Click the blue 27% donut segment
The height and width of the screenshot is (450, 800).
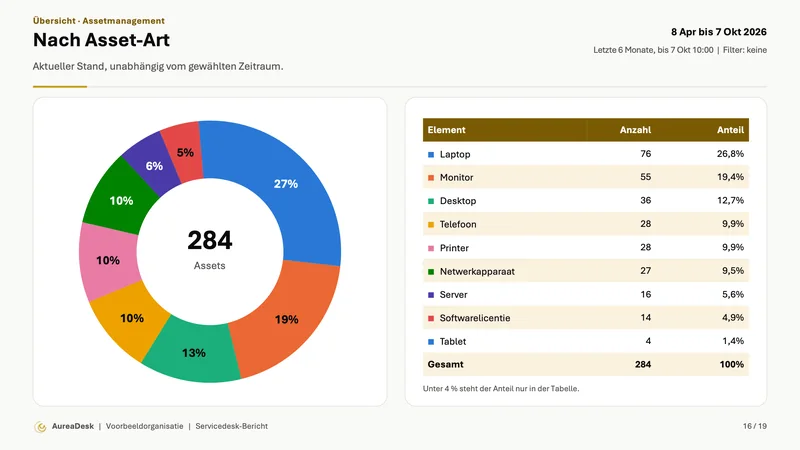tap(286, 184)
